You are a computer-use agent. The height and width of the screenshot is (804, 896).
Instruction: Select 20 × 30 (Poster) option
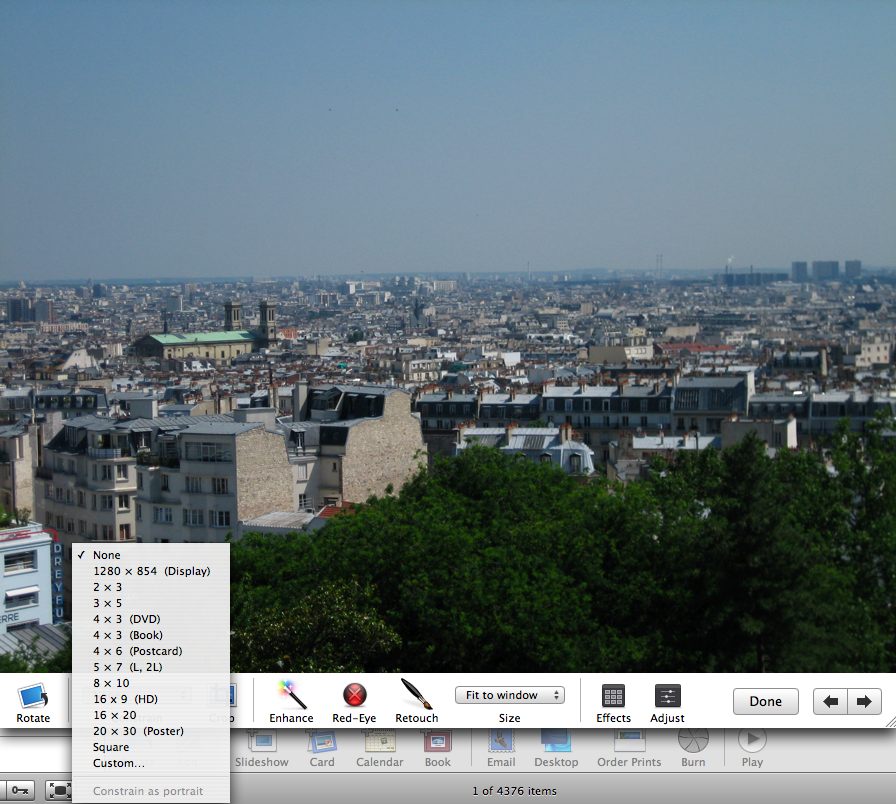click(x=151, y=731)
